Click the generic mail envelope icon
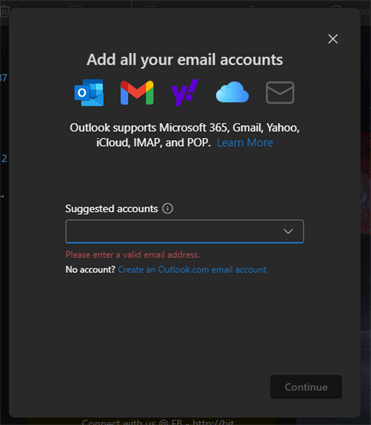 point(280,92)
